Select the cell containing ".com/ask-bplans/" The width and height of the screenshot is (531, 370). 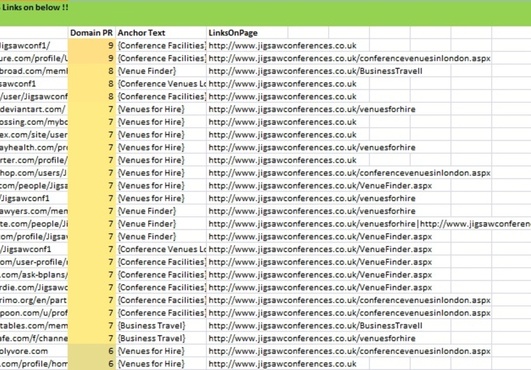(34, 275)
